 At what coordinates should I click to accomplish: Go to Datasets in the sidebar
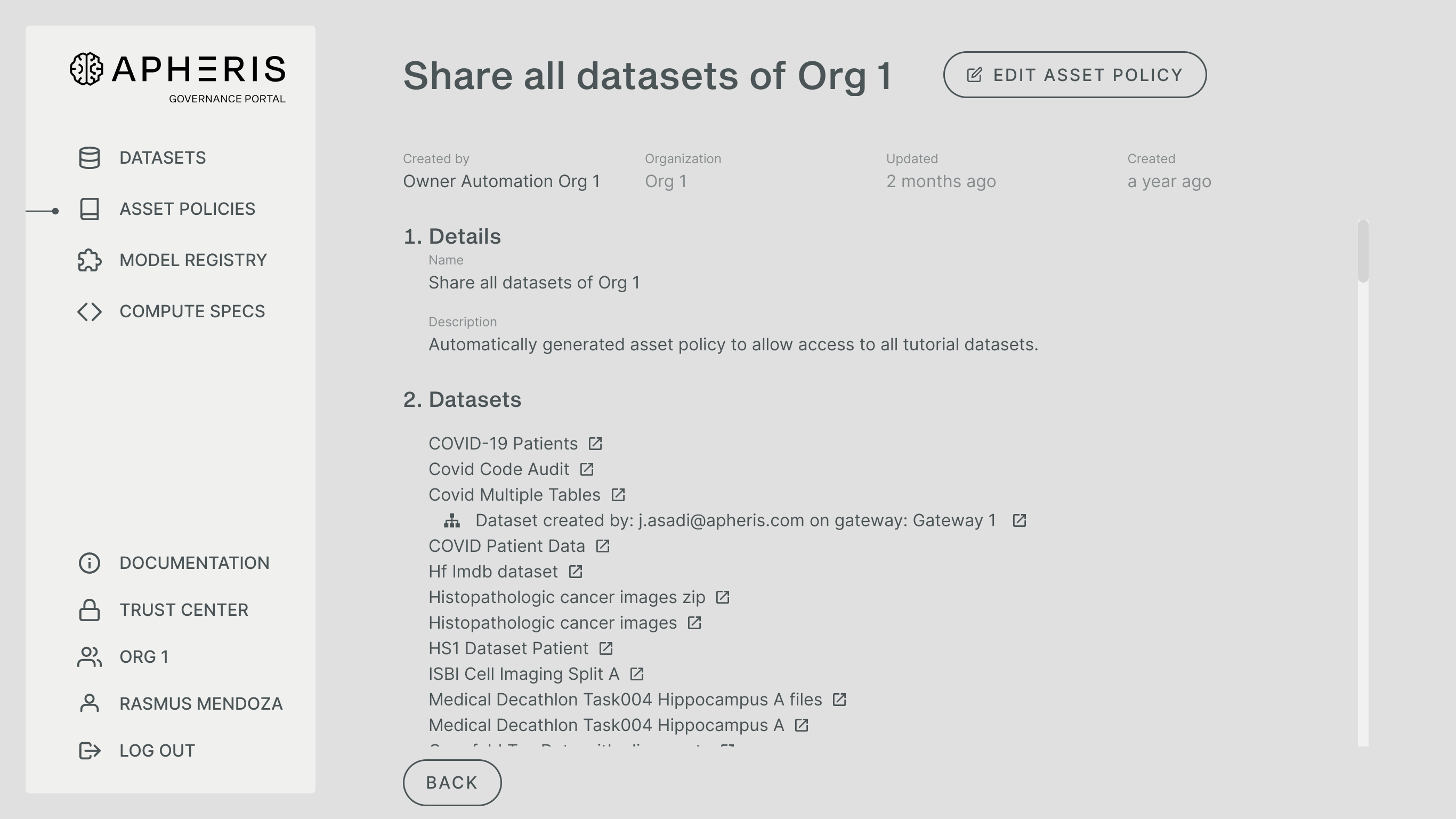[162, 158]
